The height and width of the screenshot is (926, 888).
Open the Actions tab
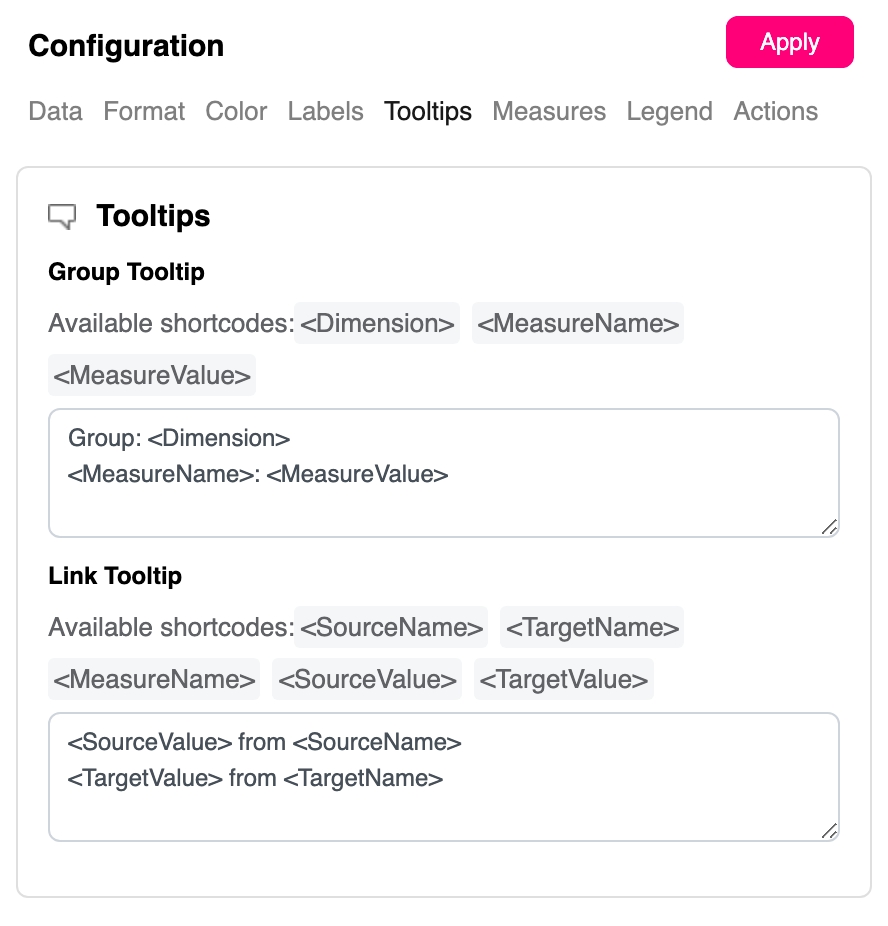[775, 111]
